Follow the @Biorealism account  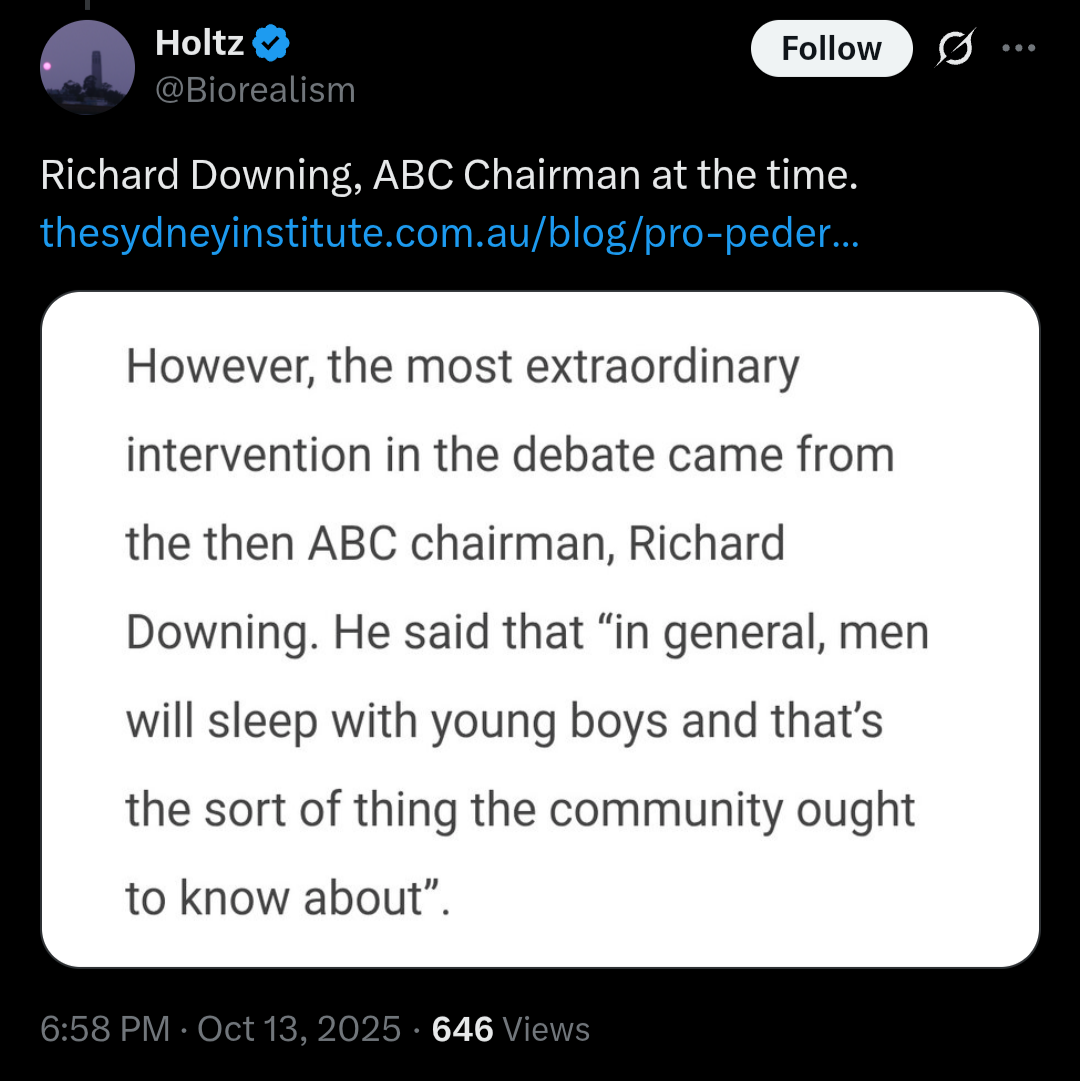831,47
